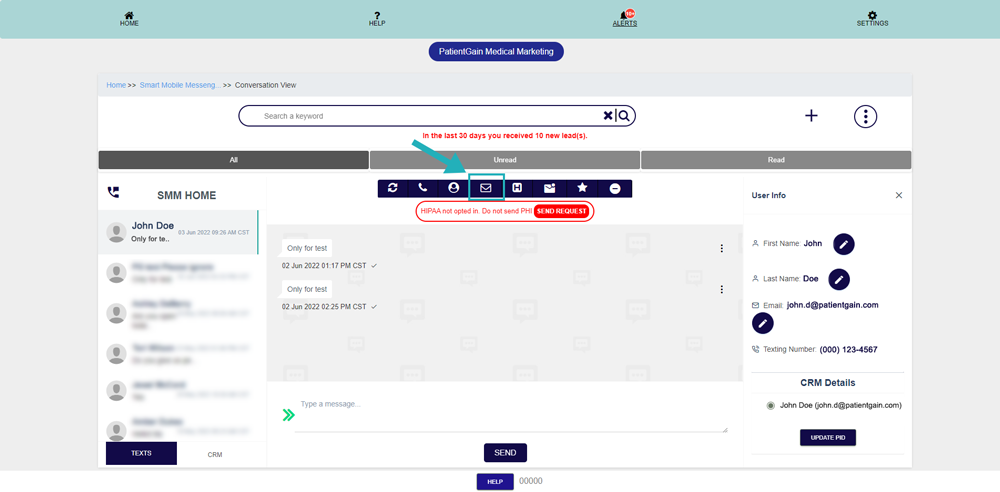Click the SMM HOME heading
The height and width of the screenshot is (492, 1000).
tap(187, 196)
